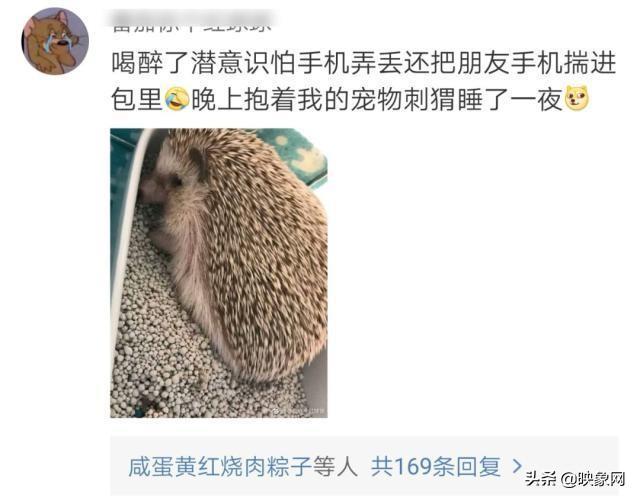Screen dimensions: 640x501
Task: Click the hedgehog's spines in the photo
Action: tap(261, 261)
